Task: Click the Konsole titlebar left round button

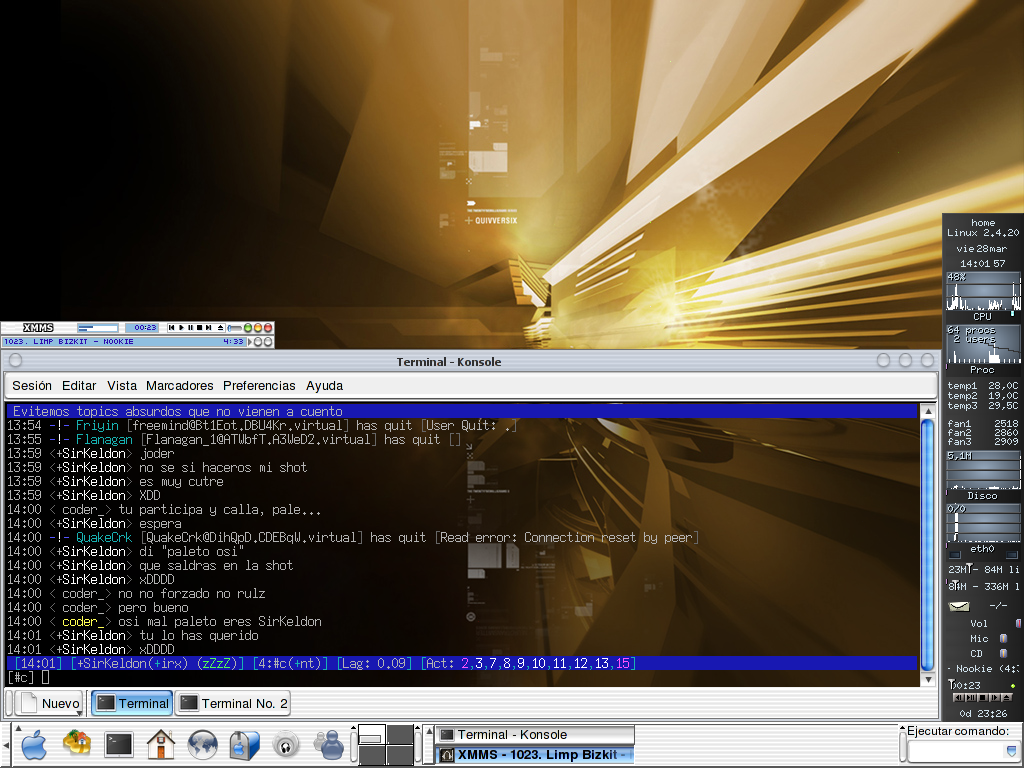Action: pyautogui.click(x=16, y=360)
